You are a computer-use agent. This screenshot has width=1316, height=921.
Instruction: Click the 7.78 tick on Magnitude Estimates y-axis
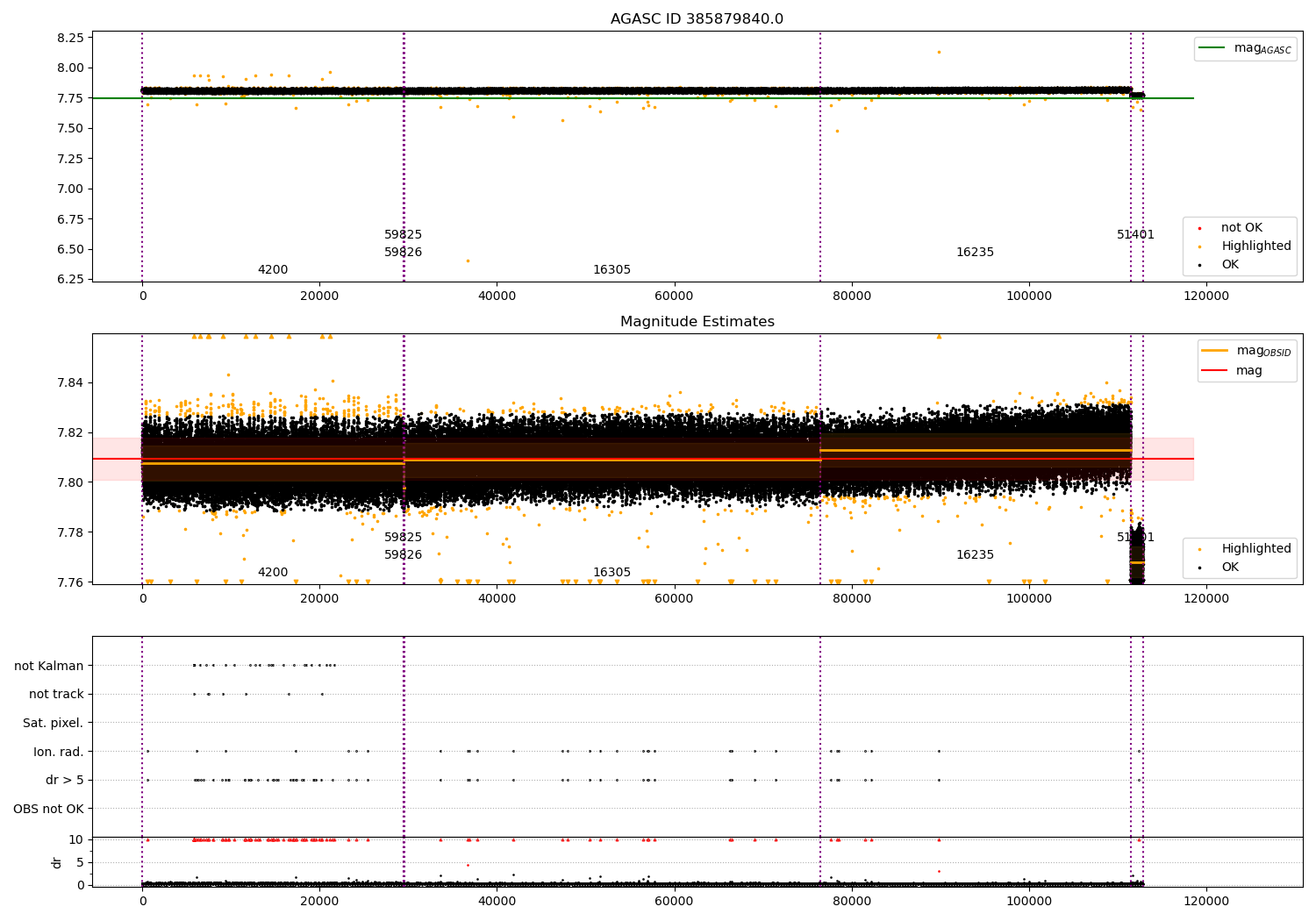point(69,532)
